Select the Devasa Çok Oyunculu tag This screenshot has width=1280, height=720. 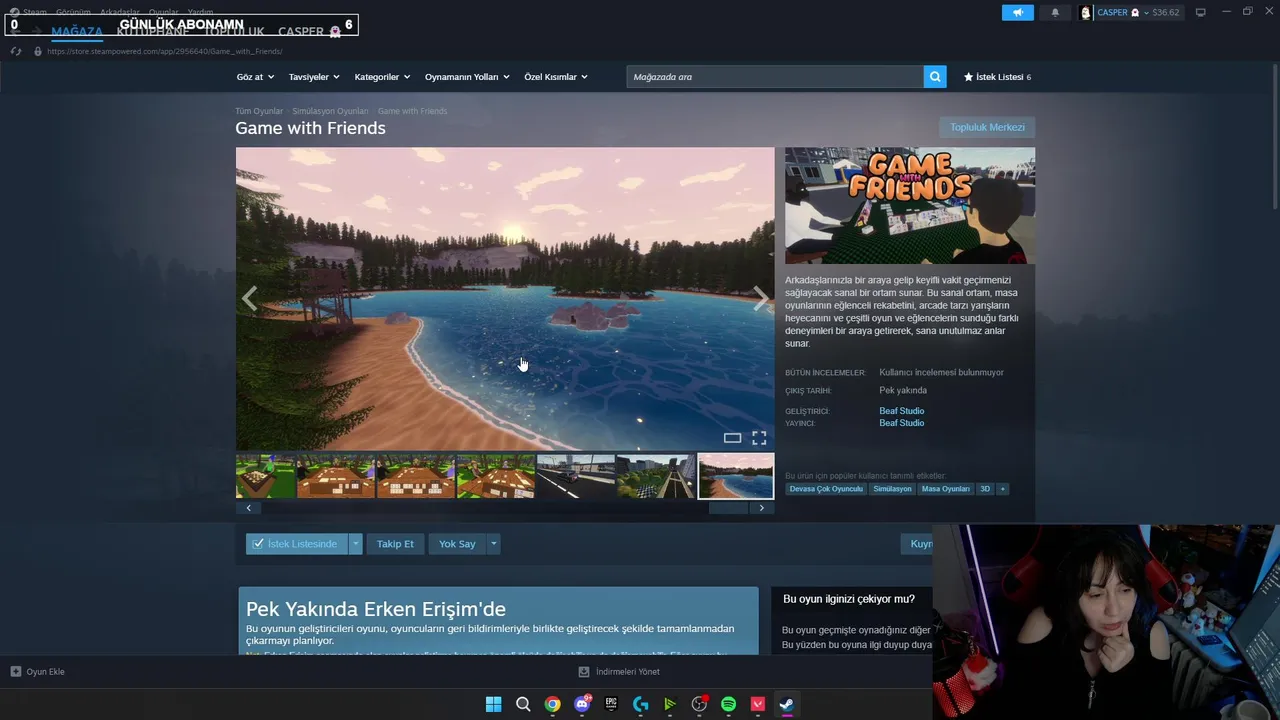coord(825,489)
